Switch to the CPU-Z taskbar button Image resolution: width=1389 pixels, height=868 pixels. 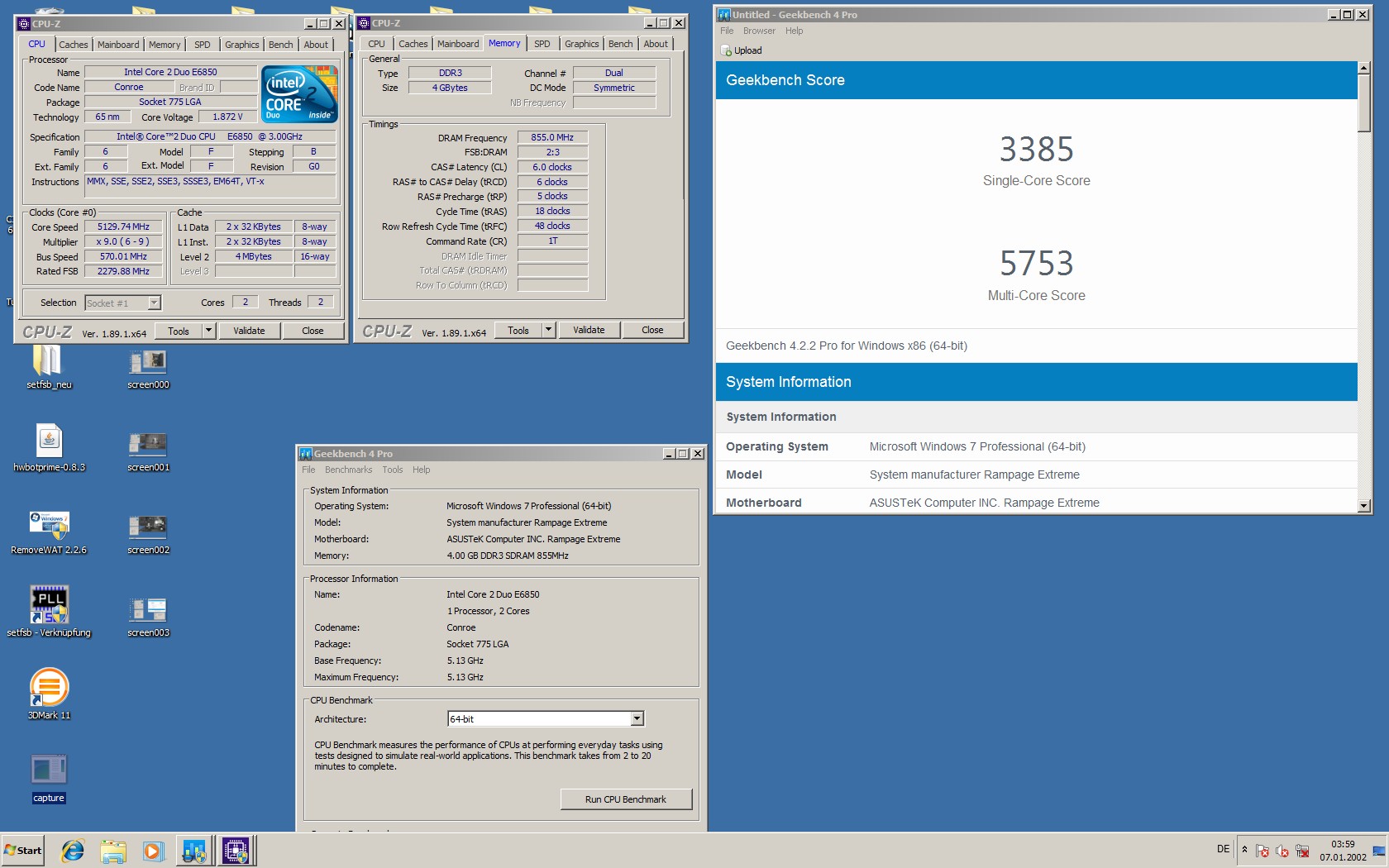click(x=236, y=851)
